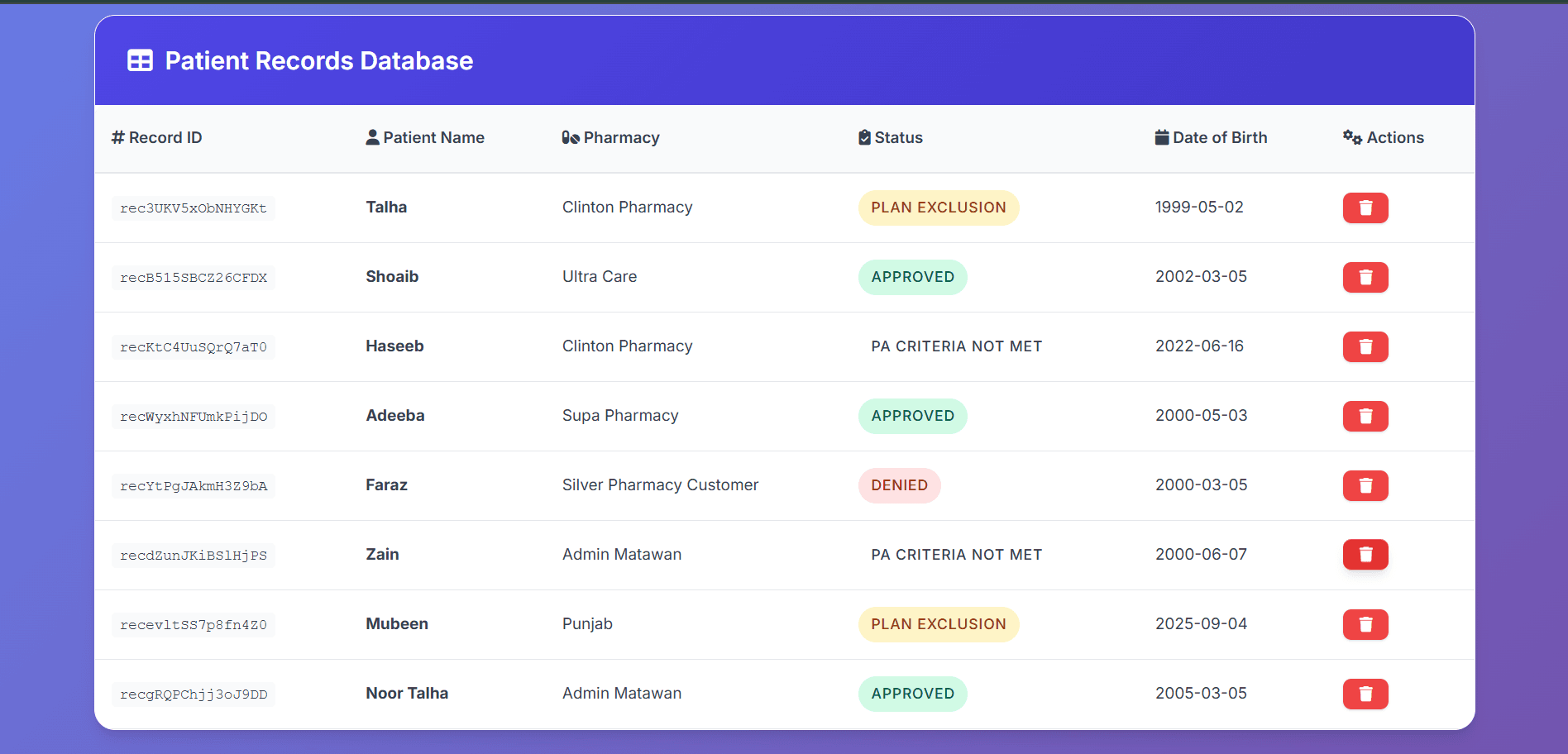
Task: Click date of birth 2022-06-16
Action: point(1199,346)
